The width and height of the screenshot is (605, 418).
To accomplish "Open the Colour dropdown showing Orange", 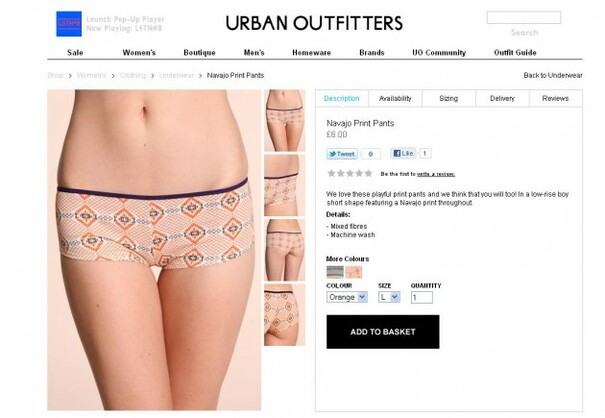I will pos(347,297).
